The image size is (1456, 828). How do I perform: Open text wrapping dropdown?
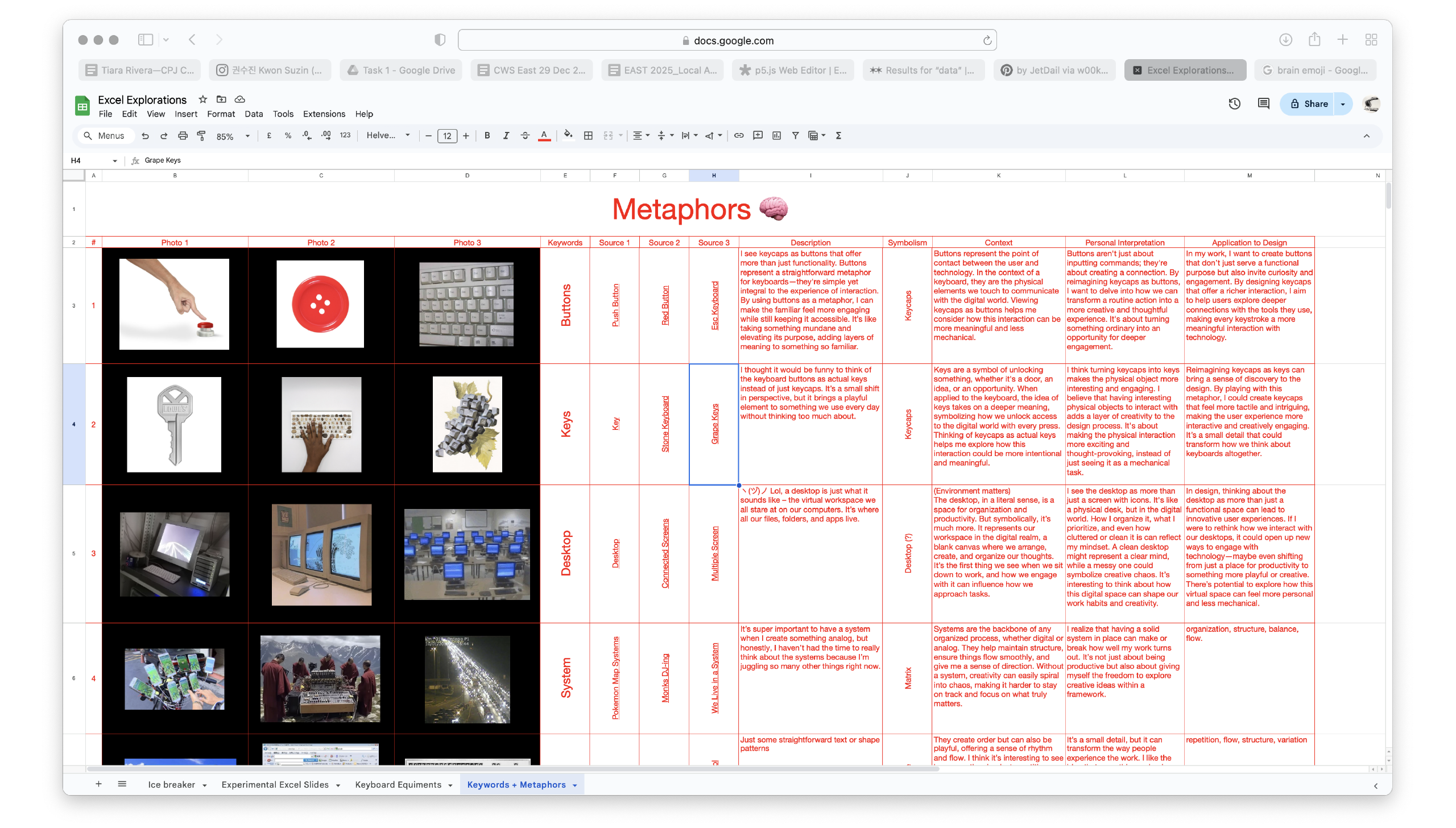[689, 136]
